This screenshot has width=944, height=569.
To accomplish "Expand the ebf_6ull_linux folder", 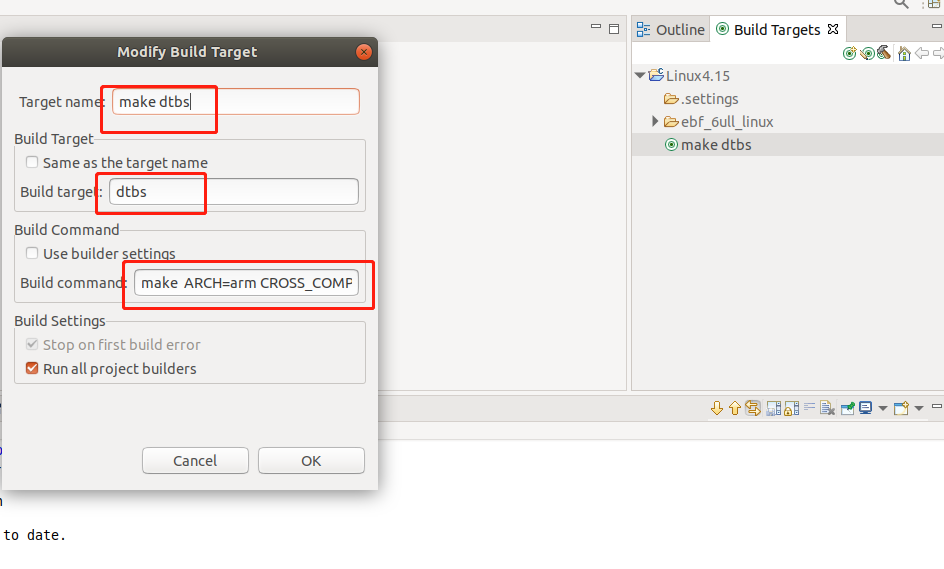I will pyautogui.click(x=655, y=122).
